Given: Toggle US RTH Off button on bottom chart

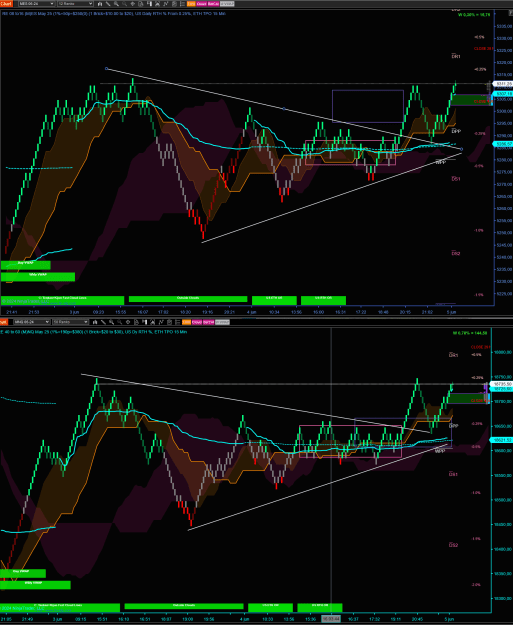Looking at the screenshot, I should tap(320, 607).
